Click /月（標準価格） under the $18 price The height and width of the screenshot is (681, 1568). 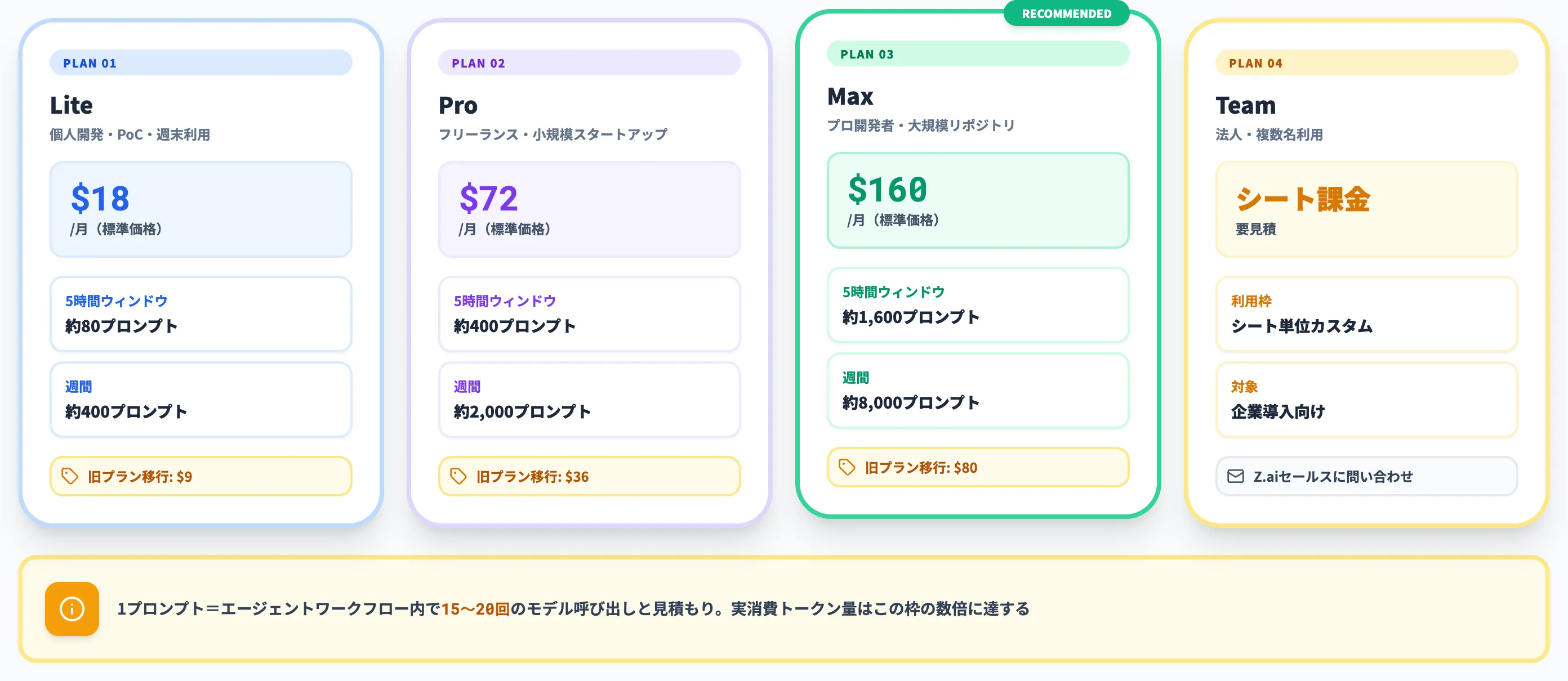tap(115, 229)
